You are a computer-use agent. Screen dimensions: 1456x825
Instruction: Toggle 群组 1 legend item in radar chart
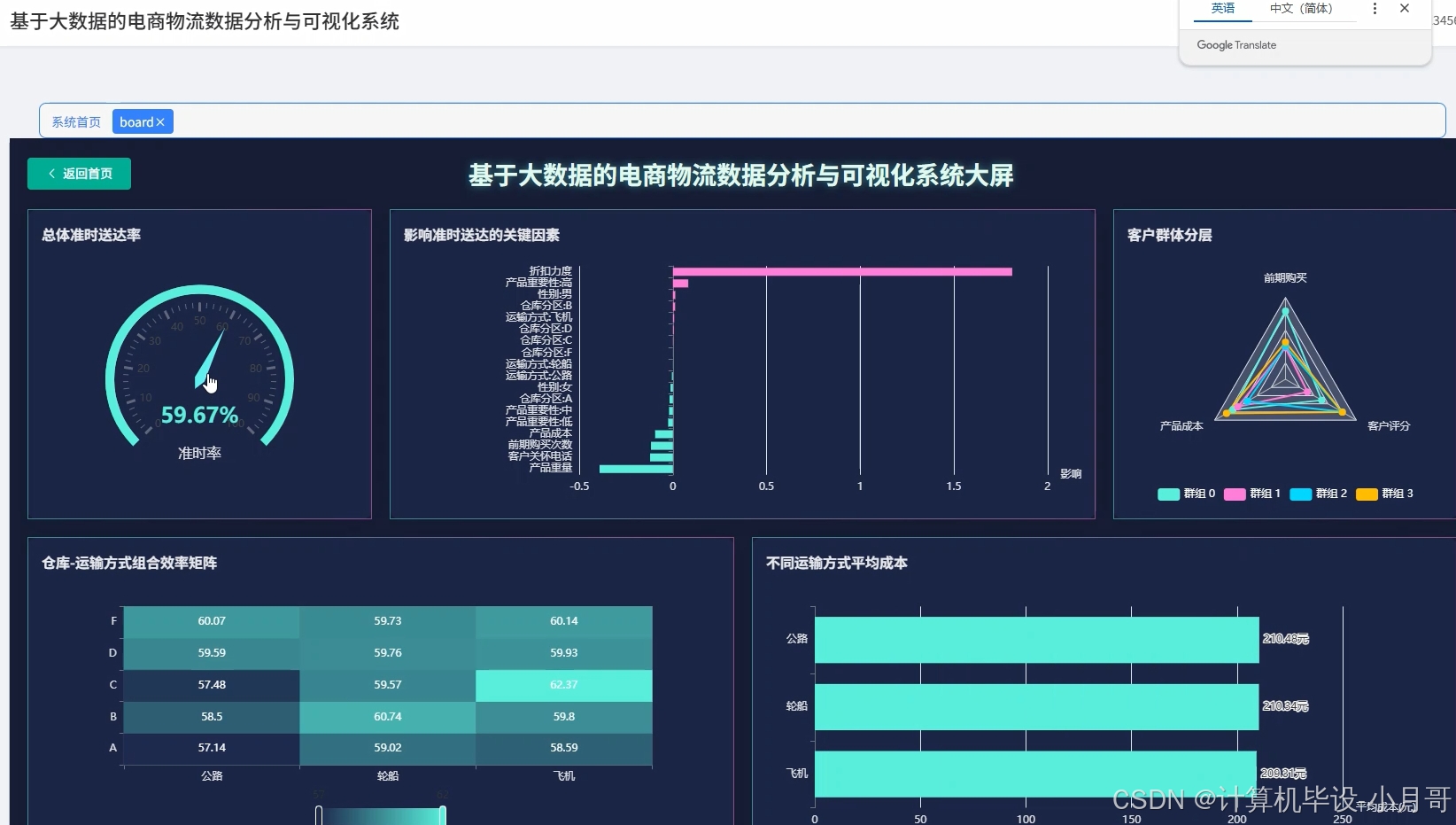click(x=1252, y=494)
